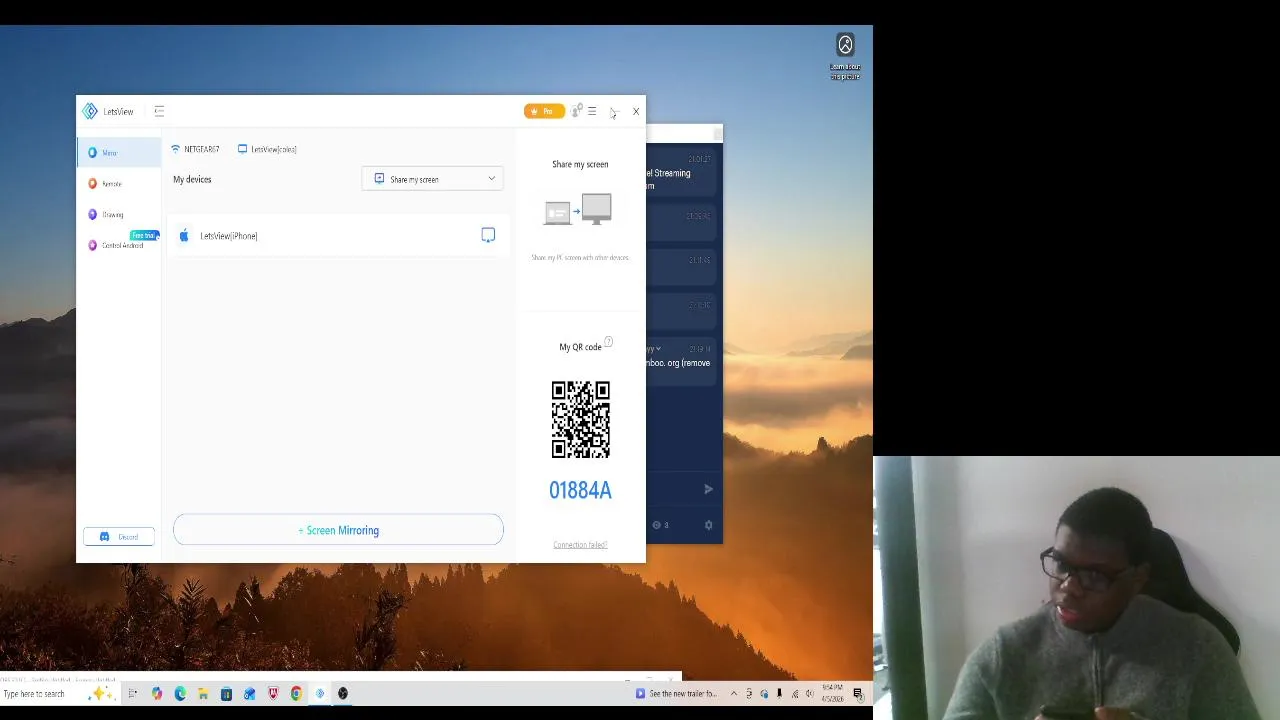Open McAfee from the taskbar
Image resolution: width=1280 pixels, height=720 pixels.
273,694
